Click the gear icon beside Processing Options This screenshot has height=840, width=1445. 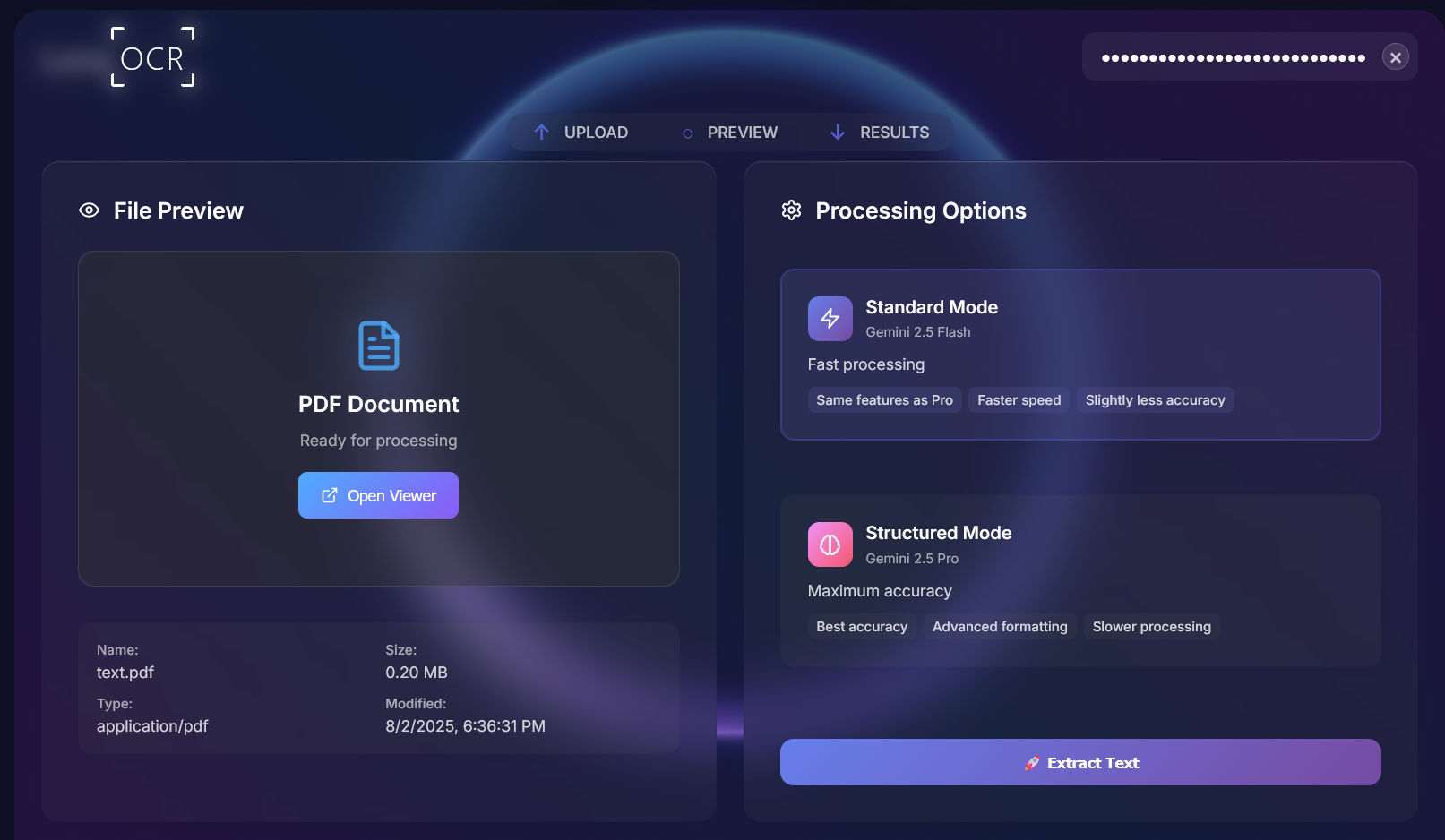point(791,210)
